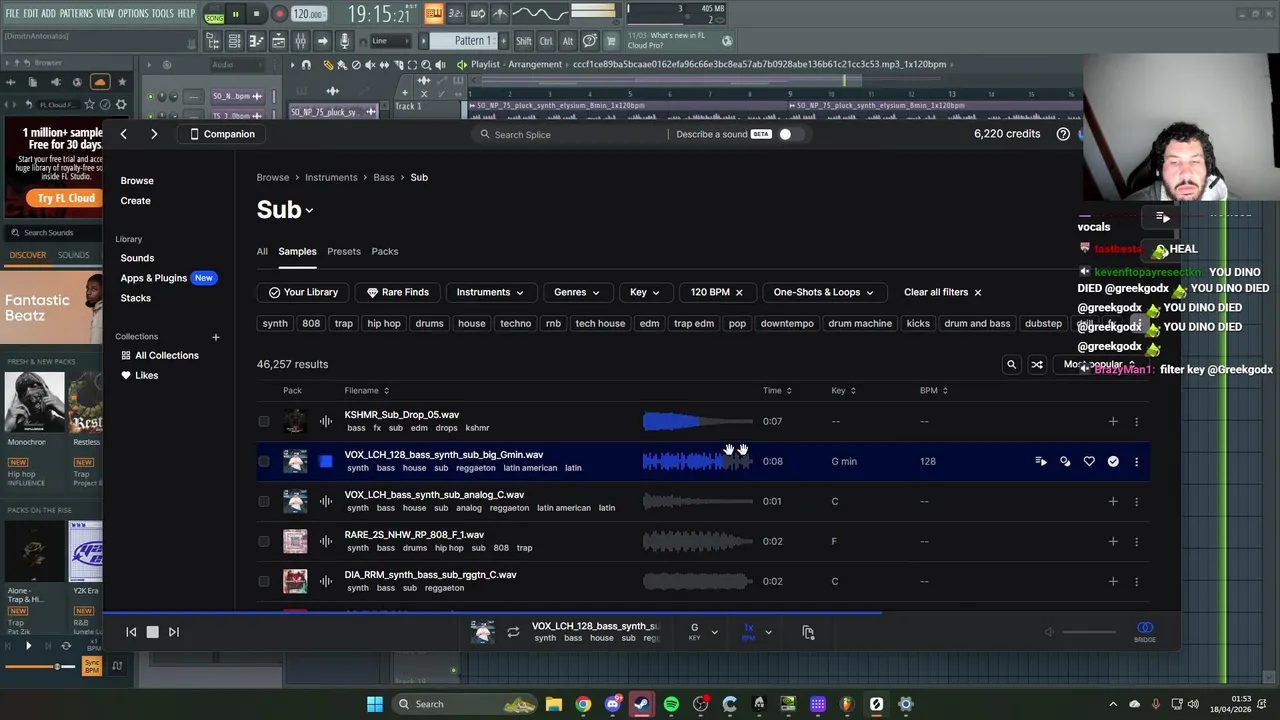Skip to previous sample in player bar
Viewport: 1280px width, 720px height.
(131, 632)
